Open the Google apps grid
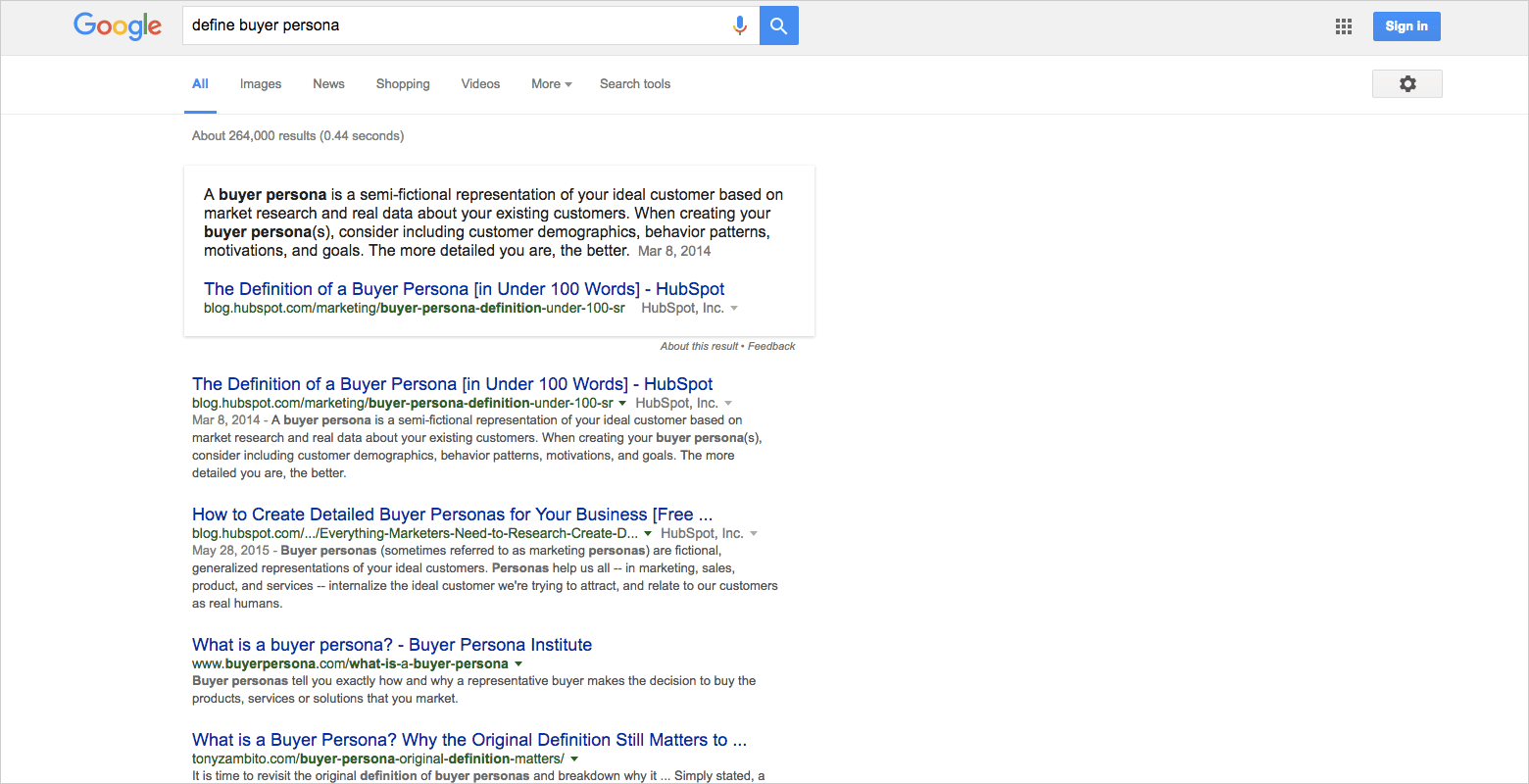Viewport: 1529px width, 784px height. pos(1343,26)
